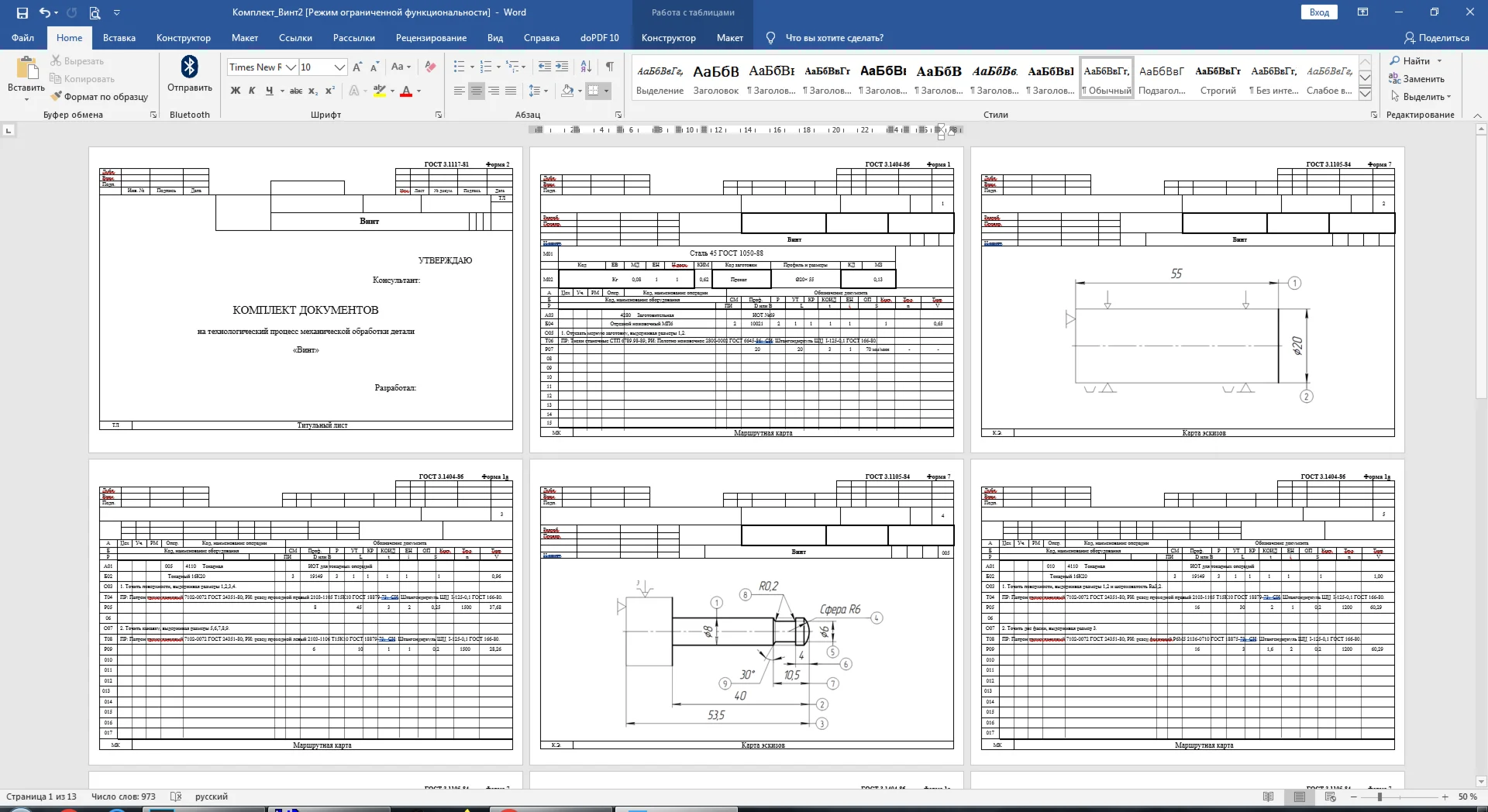Switch to Web Layout view in the status bar
Viewport: 1488px width, 812px height.
click(x=1331, y=797)
